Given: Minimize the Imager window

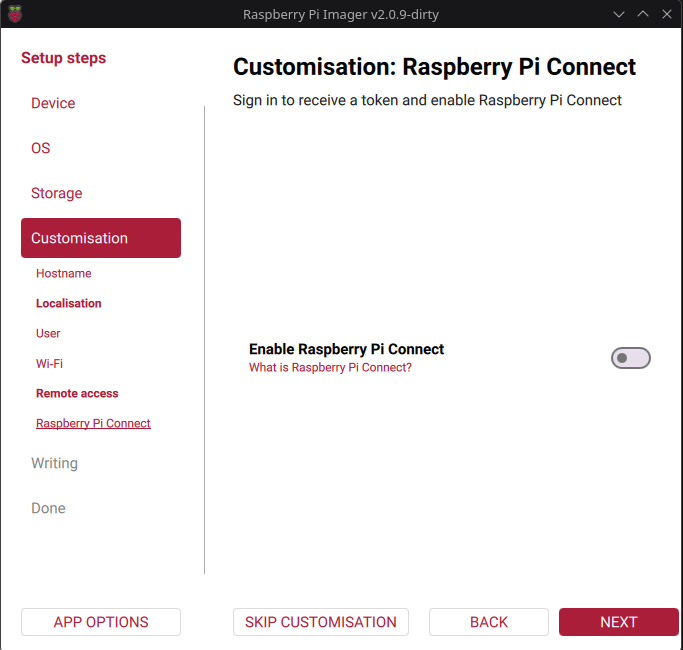Looking at the screenshot, I should [x=619, y=14].
